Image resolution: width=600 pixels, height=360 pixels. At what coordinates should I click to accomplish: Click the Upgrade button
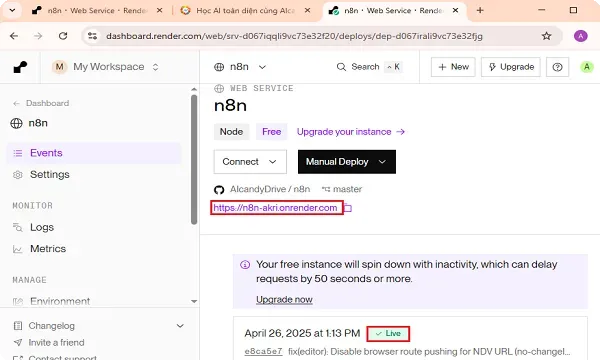[511, 67]
